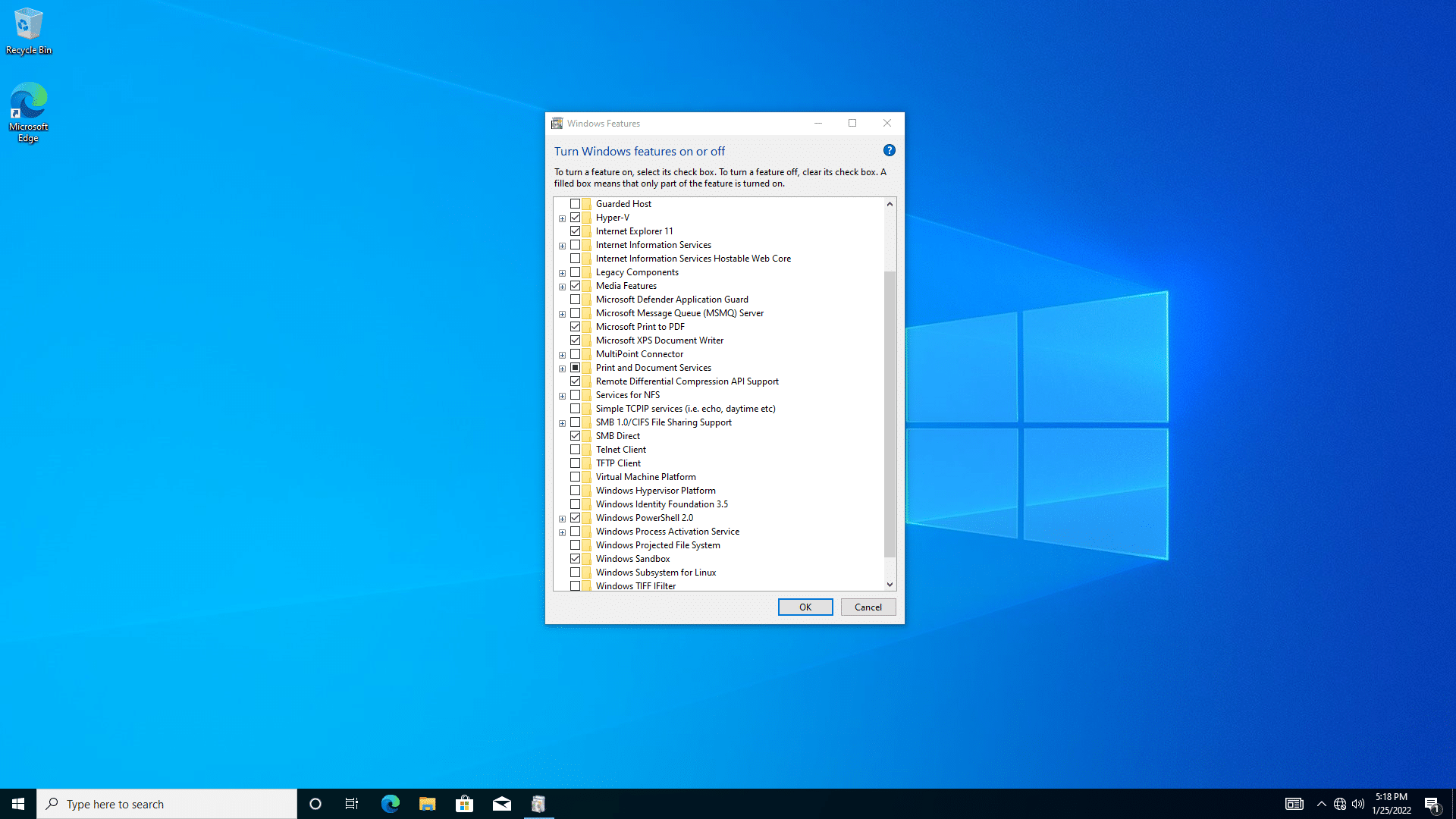1456x819 pixels.
Task: Select Internet Information Services Hostable Web Core
Action: 693,259
